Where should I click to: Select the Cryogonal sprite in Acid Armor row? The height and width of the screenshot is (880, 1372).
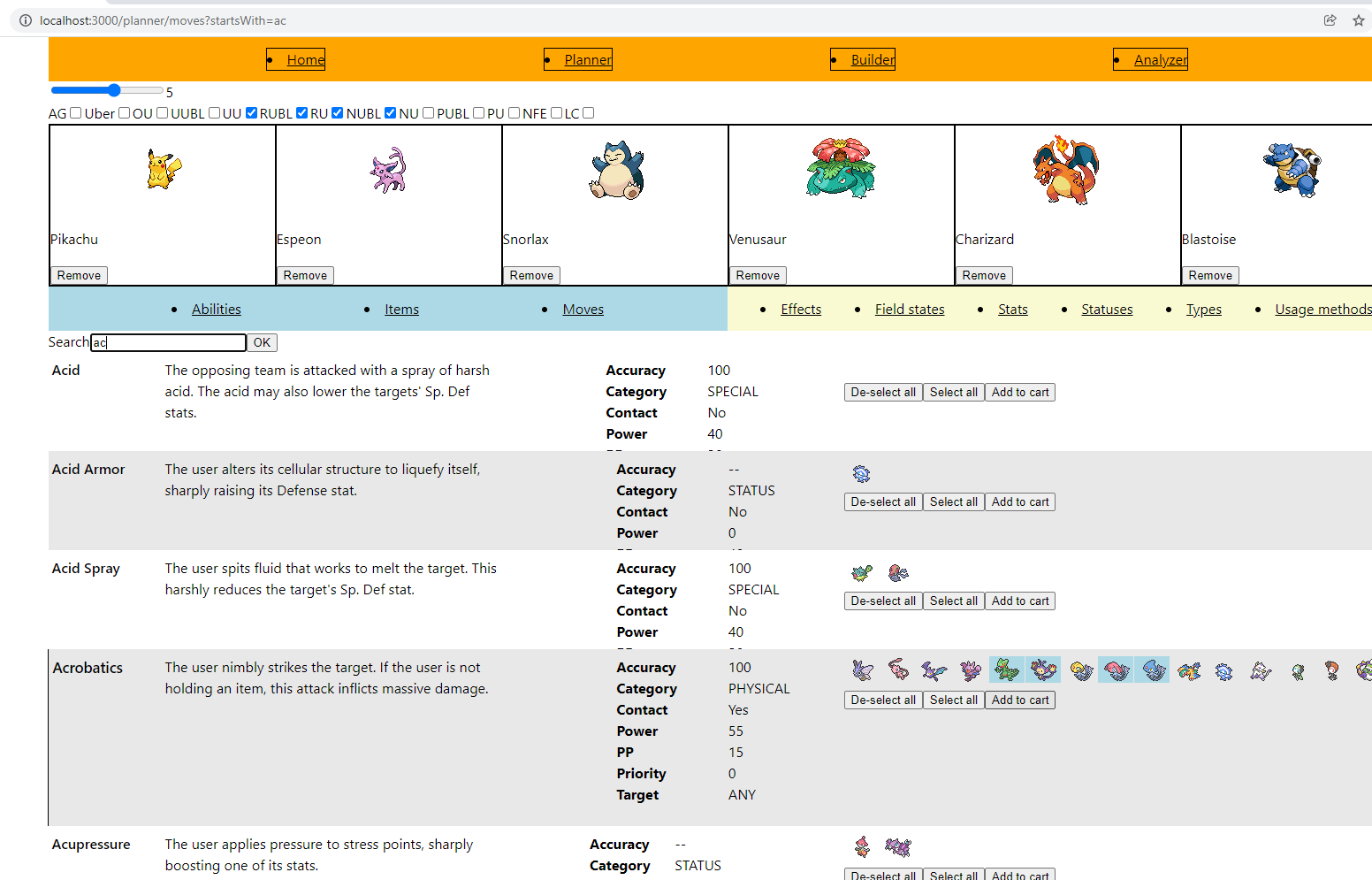pyautogui.click(x=861, y=474)
